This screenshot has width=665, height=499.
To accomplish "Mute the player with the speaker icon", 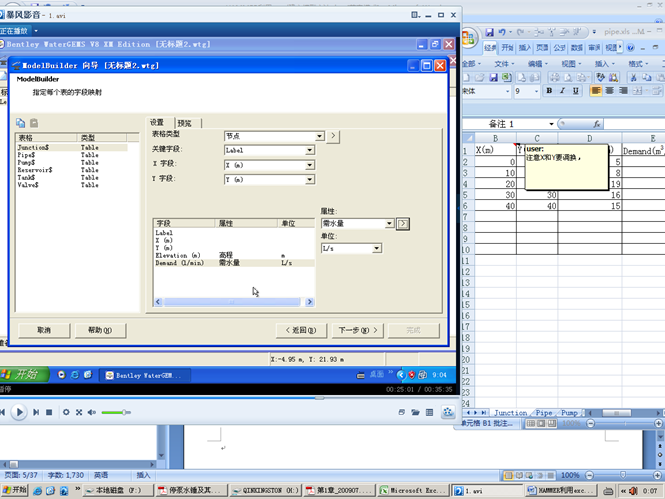I will pos(92,412).
